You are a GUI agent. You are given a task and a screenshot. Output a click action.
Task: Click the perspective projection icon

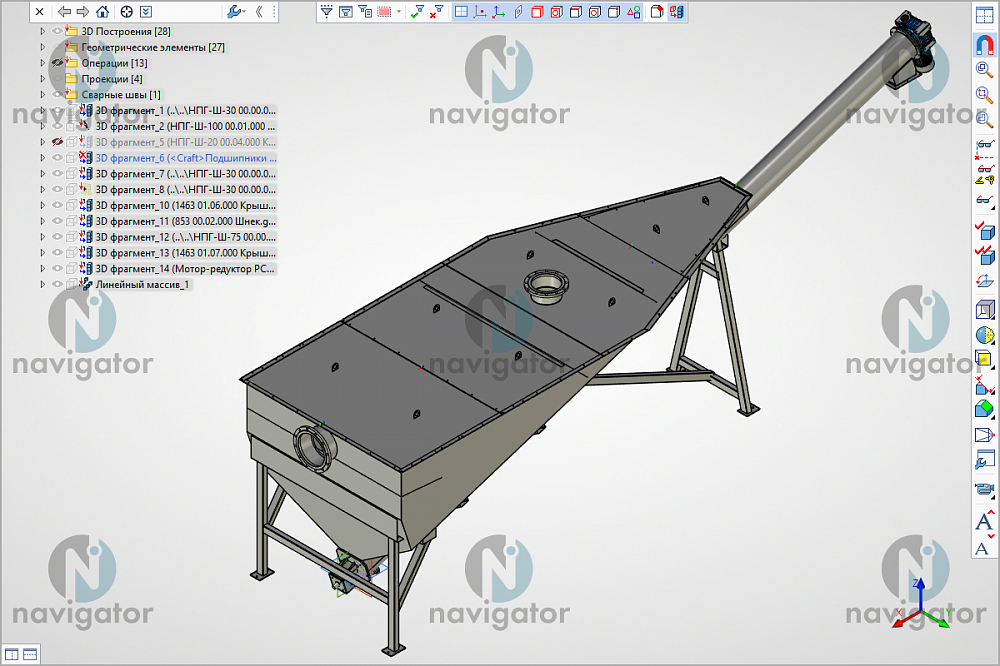[985, 434]
